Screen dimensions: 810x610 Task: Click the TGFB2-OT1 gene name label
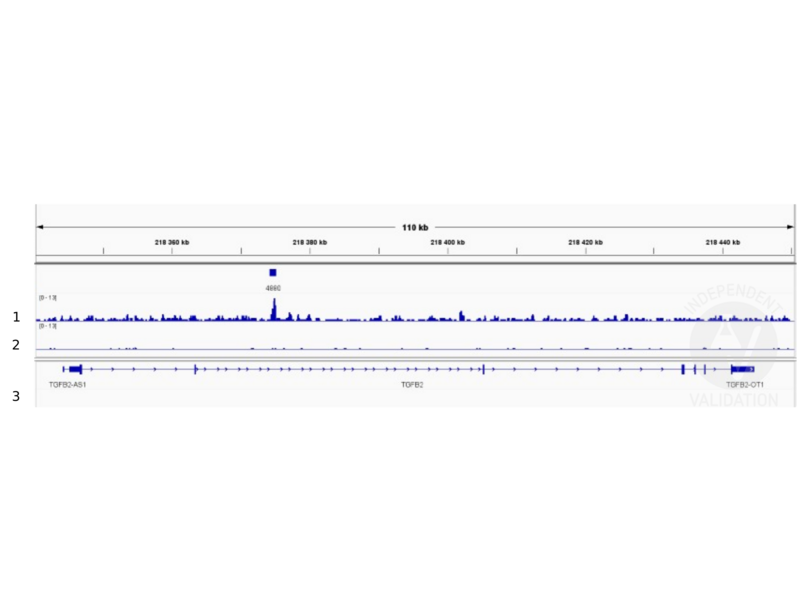pos(745,384)
